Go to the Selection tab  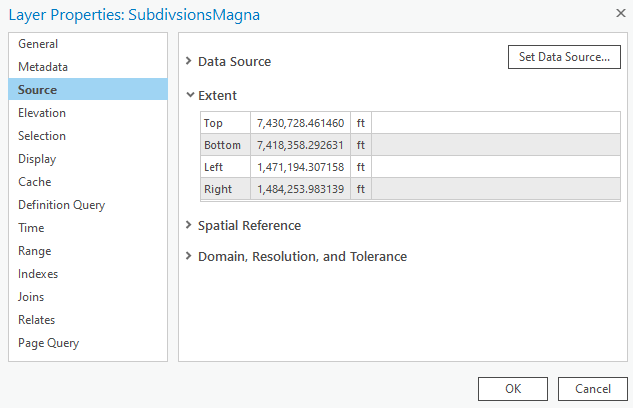pyautogui.click(x=42, y=136)
